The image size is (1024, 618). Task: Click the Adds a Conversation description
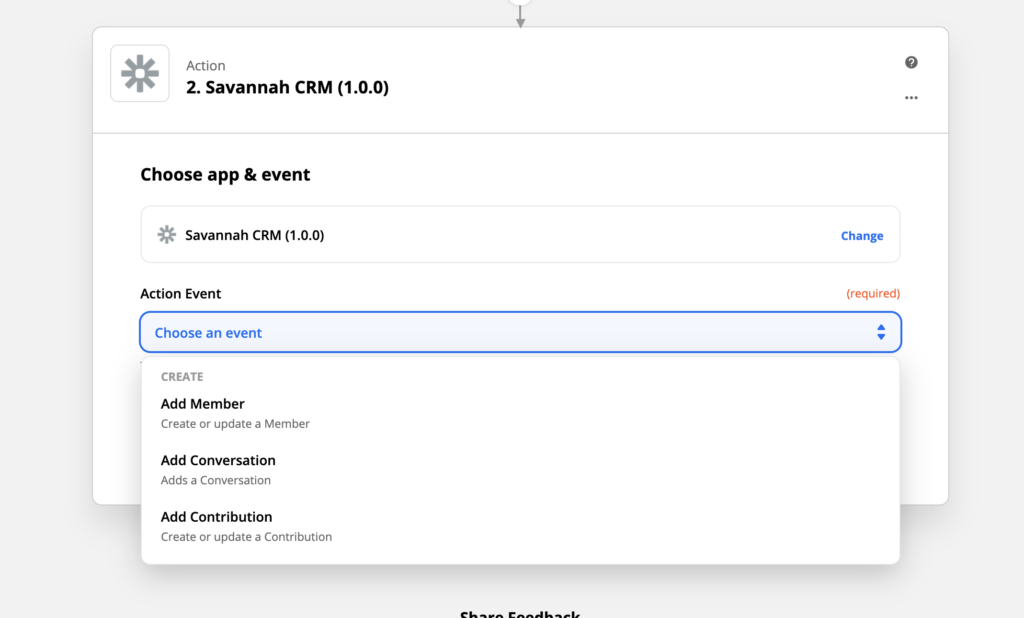[216, 480]
